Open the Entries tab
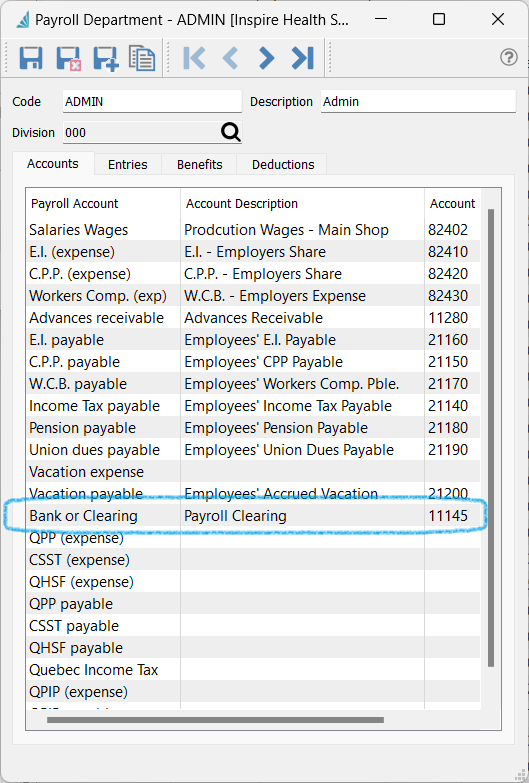This screenshot has width=529, height=783. point(128,164)
